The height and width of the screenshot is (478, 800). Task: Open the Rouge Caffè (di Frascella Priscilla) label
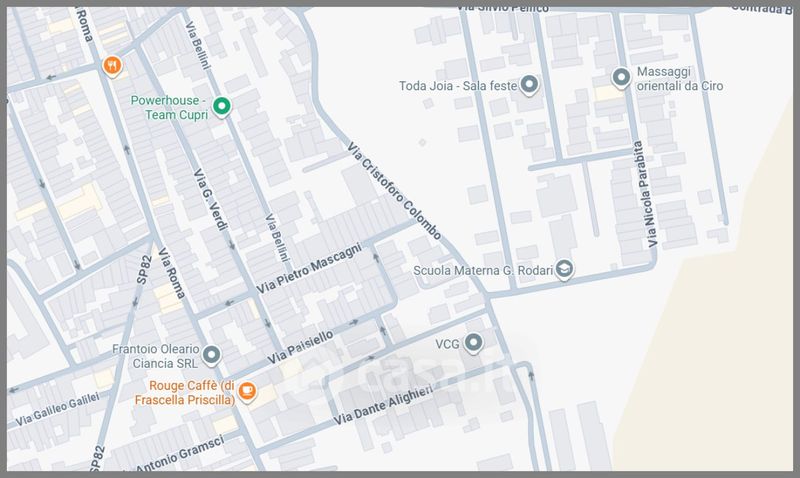coord(185,393)
